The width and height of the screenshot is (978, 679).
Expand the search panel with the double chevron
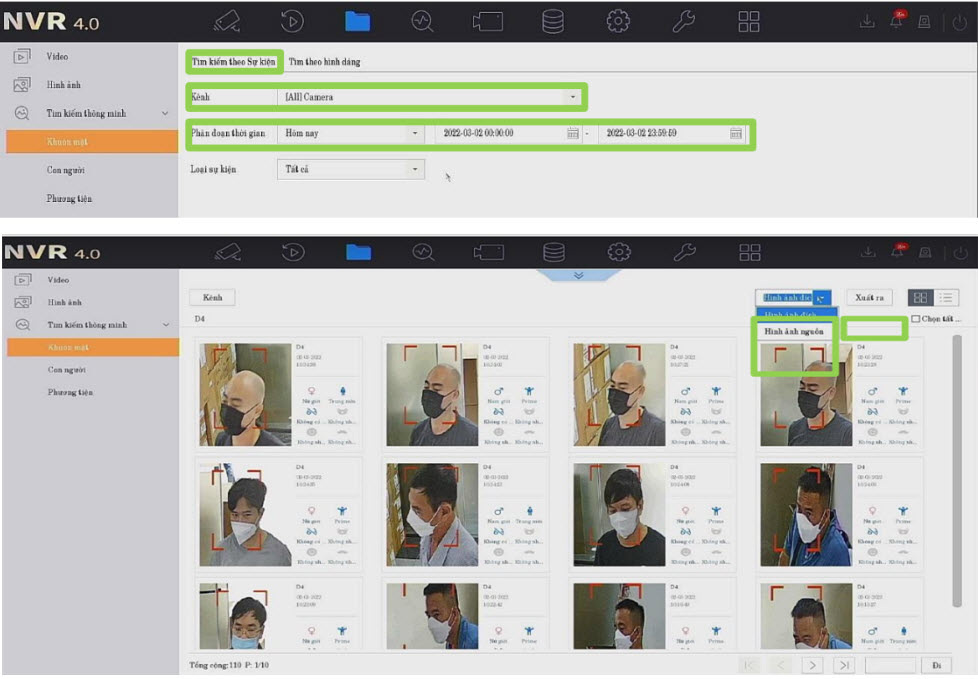coord(578,275)
